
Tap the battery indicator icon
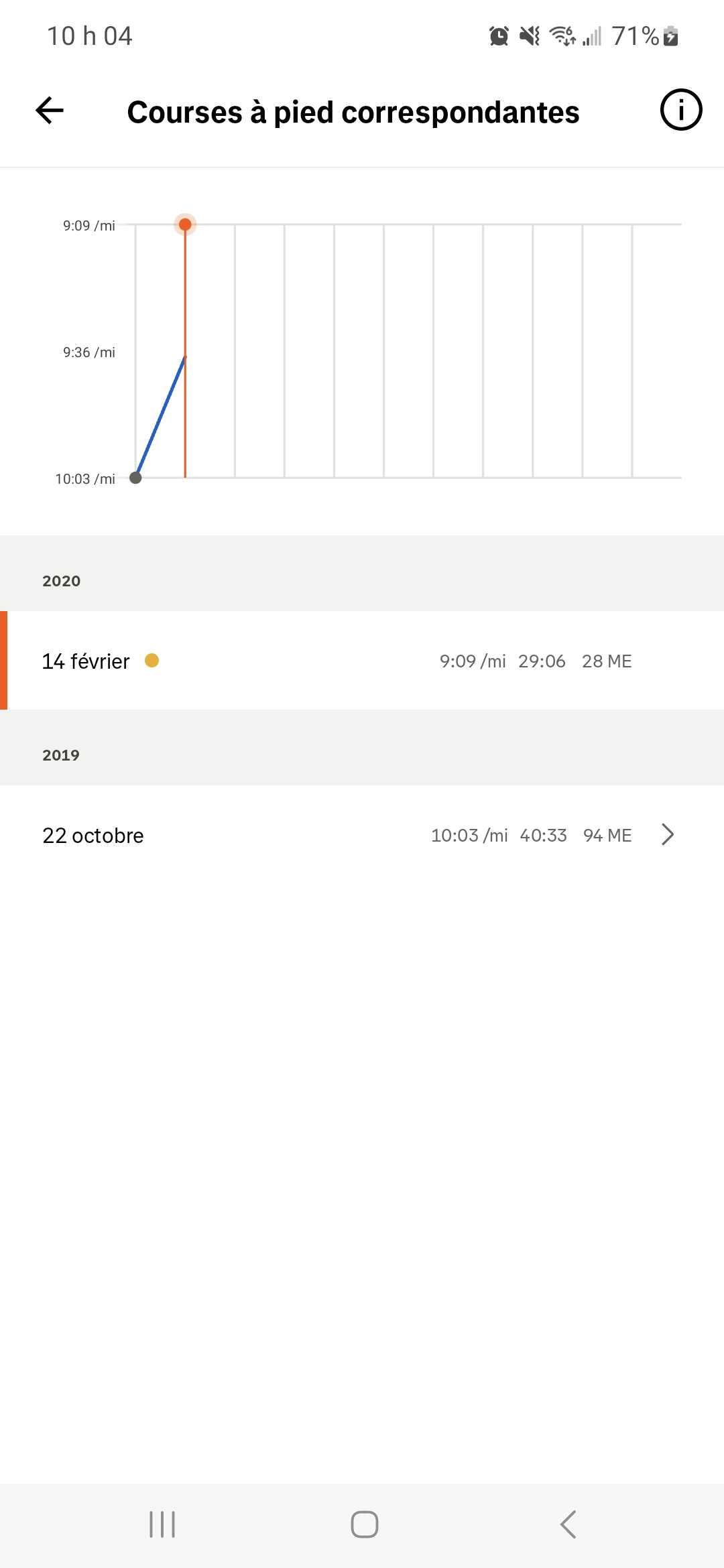click(671, 36)
